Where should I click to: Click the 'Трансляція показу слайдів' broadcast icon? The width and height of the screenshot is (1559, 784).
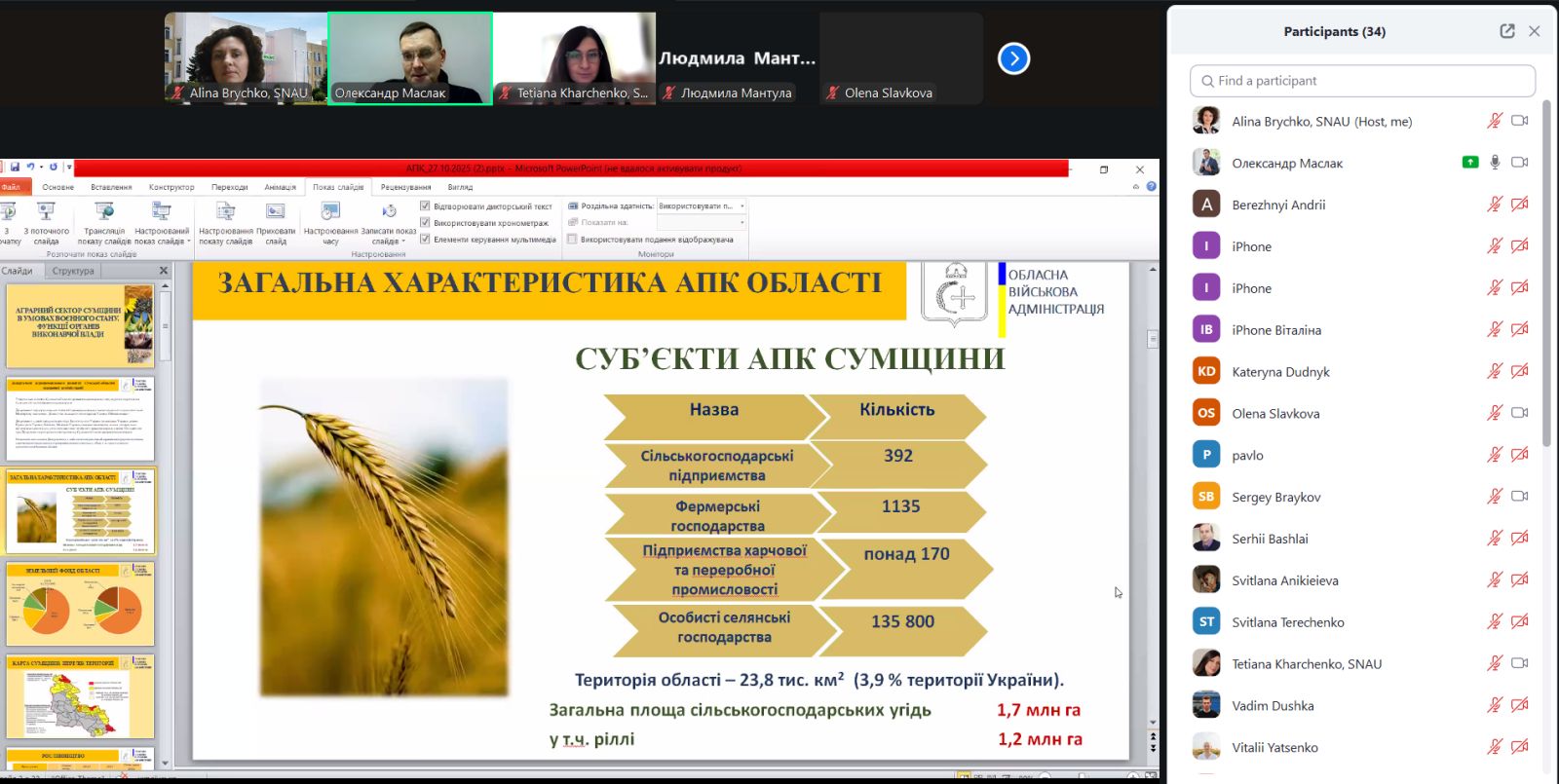pos(104,212)
